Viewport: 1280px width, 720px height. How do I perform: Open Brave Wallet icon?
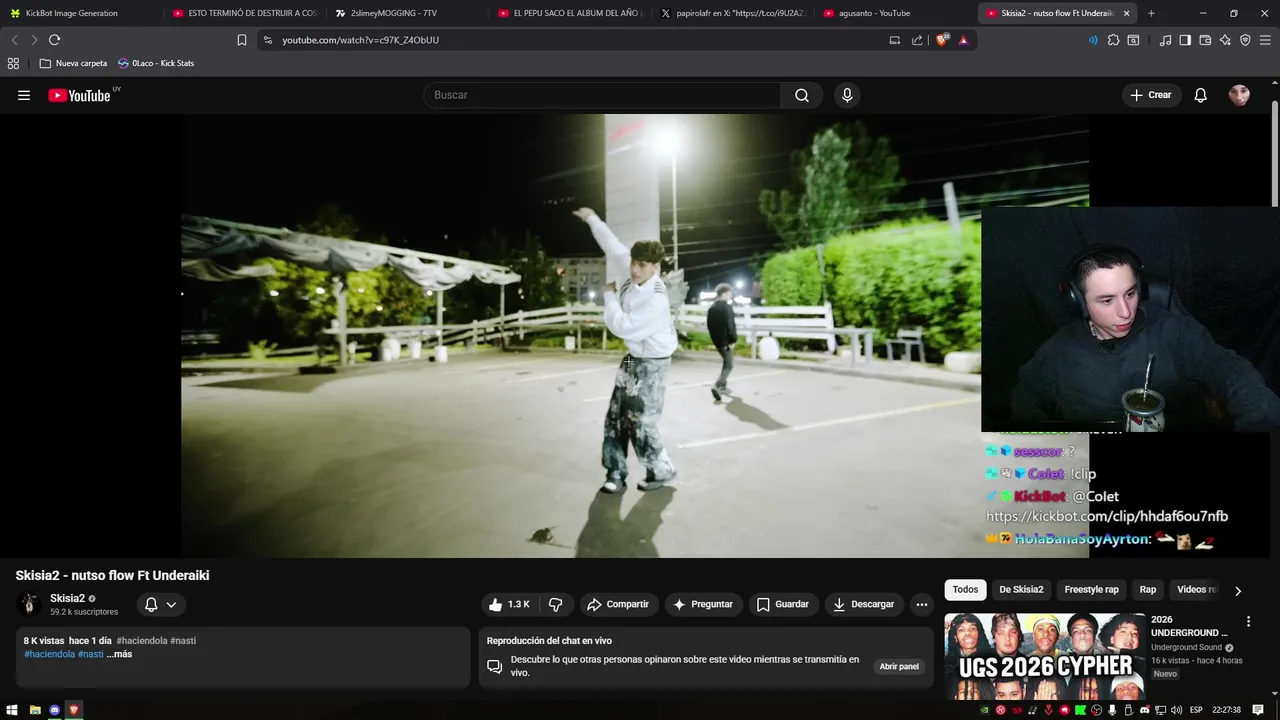click(1205, 40)
